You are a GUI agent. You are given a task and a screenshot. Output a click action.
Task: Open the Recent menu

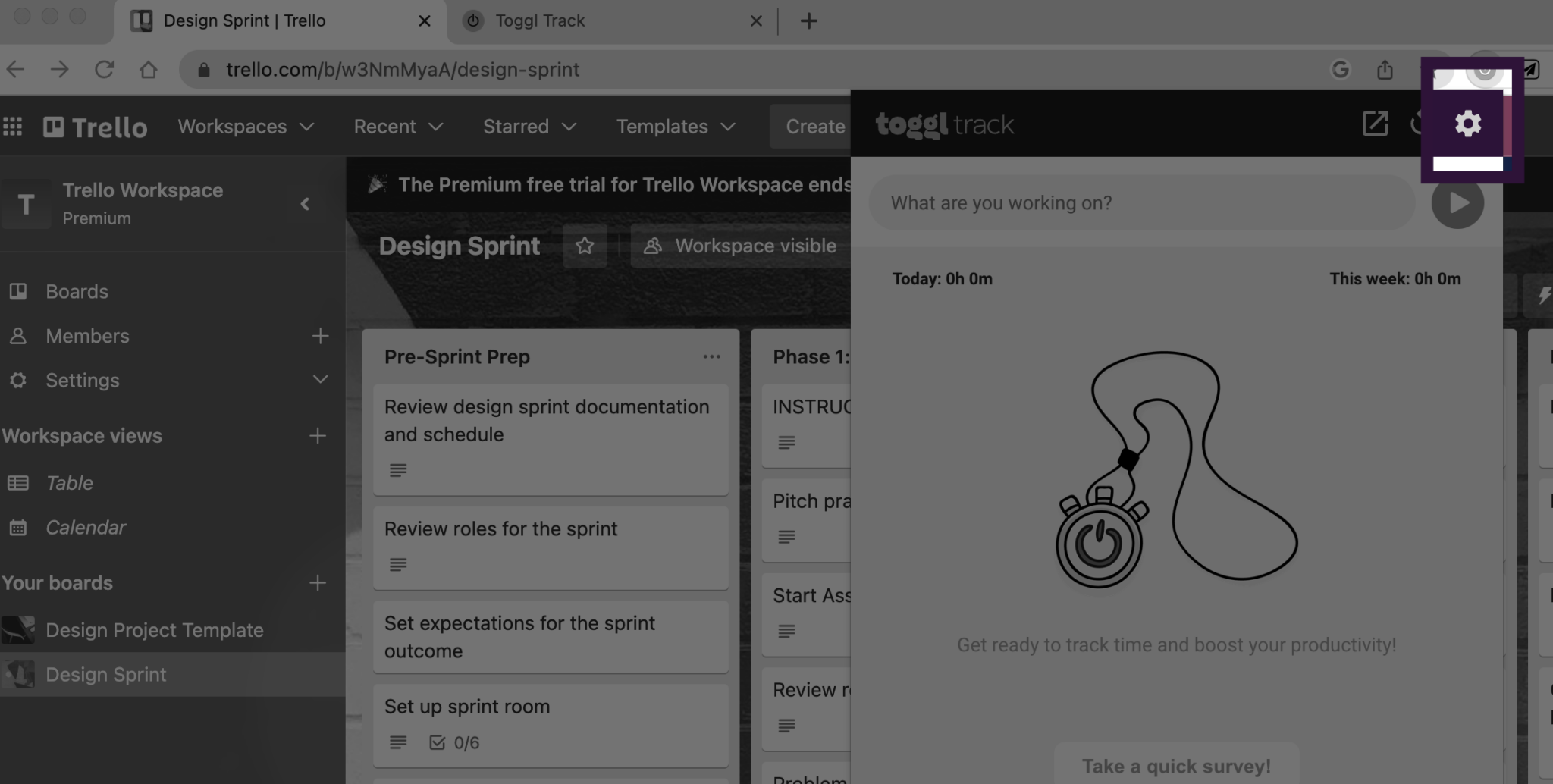[397, 126]
